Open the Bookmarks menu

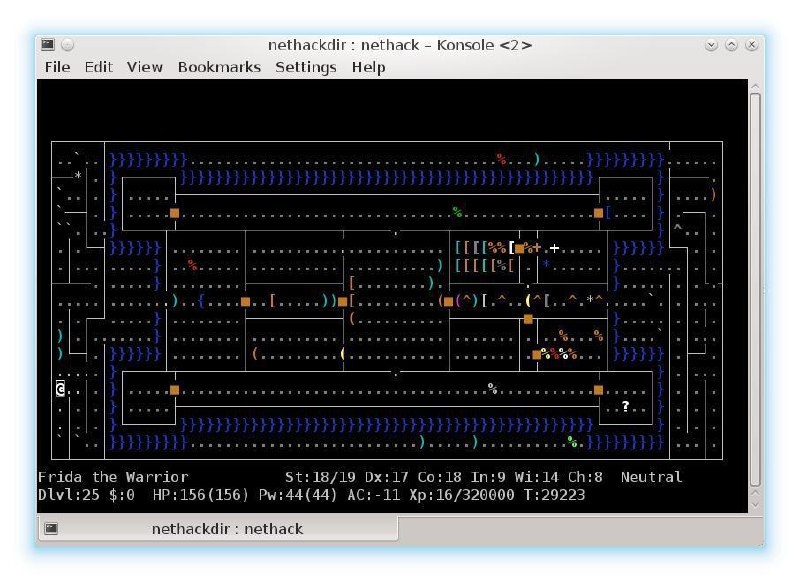219,67
